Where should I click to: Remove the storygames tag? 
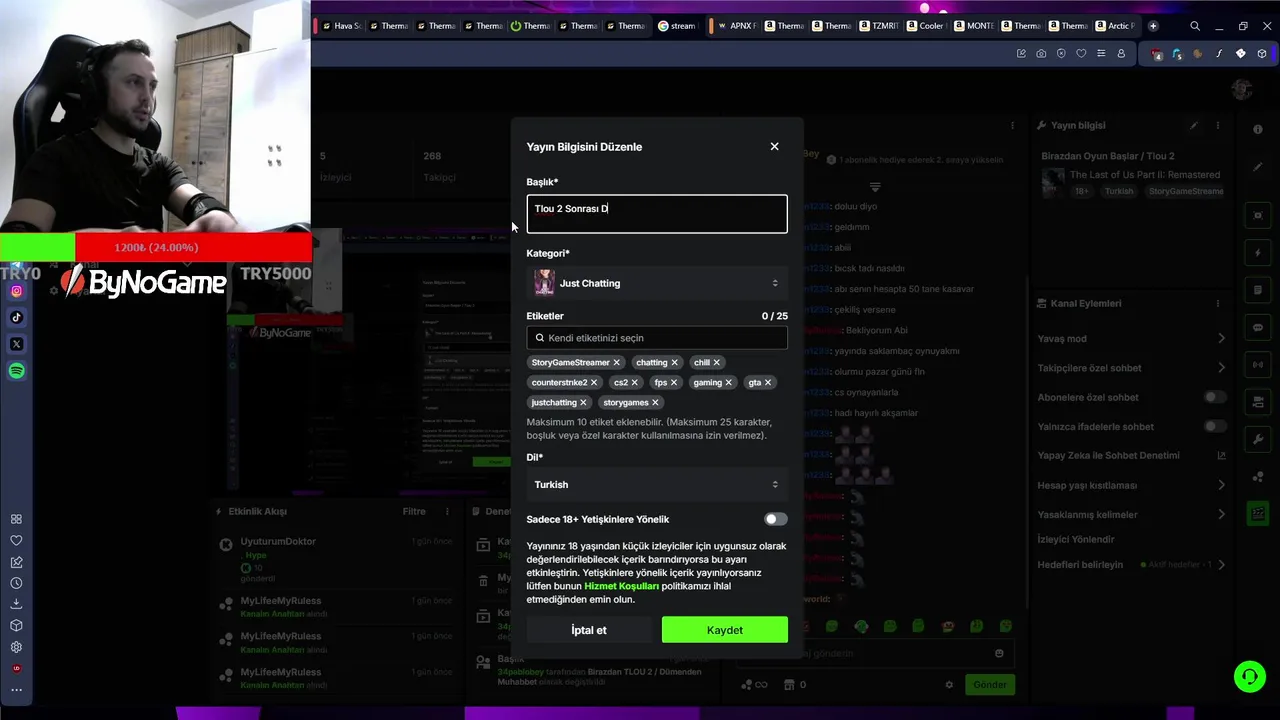click(x=655, y=402)
